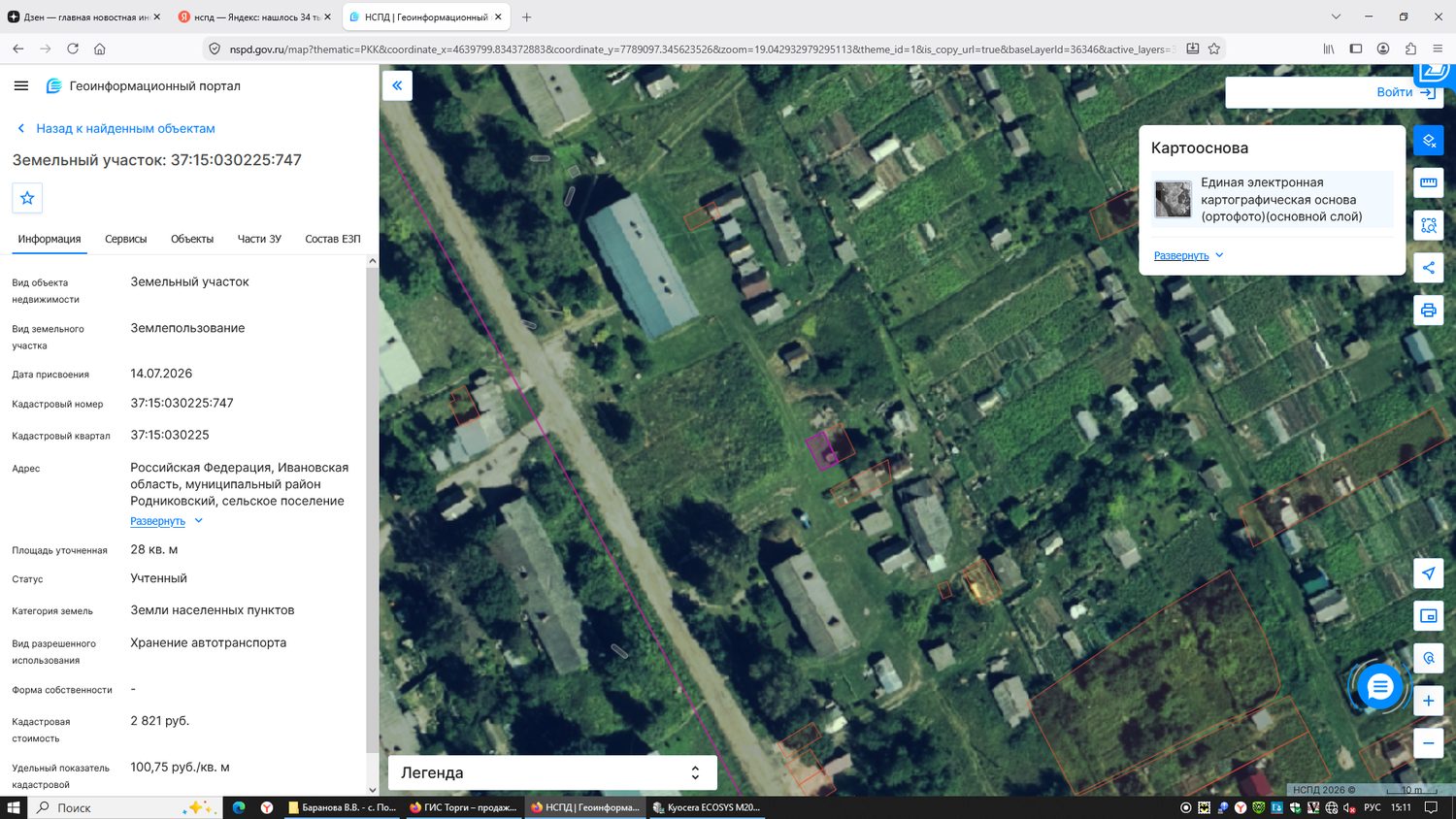
Task: Select the Единая электронная картографическая основа basemap
Action: tap(1272, 199)
